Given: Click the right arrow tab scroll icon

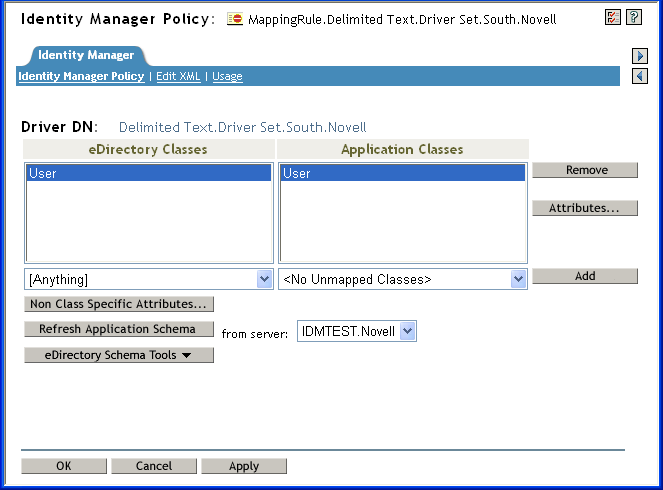Looking at the screenshot, I should (640, 56).
